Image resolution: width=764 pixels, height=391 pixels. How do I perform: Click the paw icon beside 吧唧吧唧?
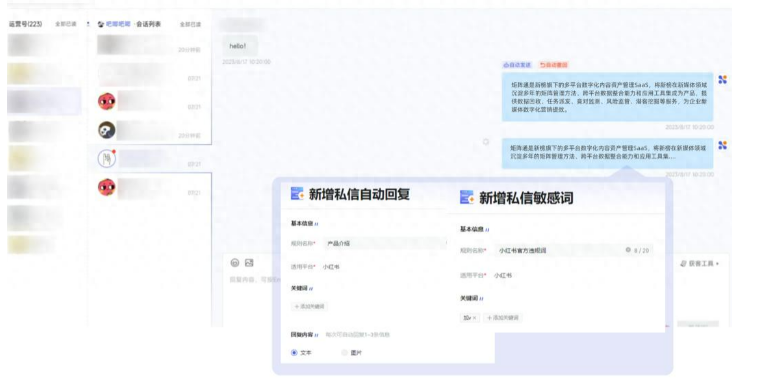pos(101,24)
